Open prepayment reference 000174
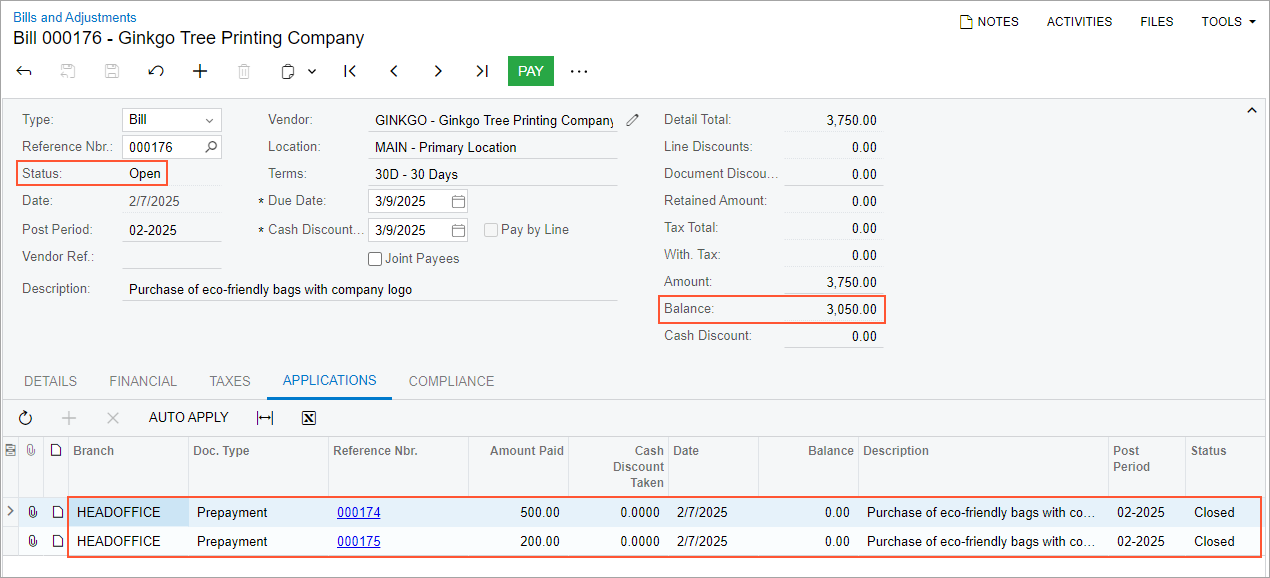Screen dimensions: 1270x578 (358, 512)
